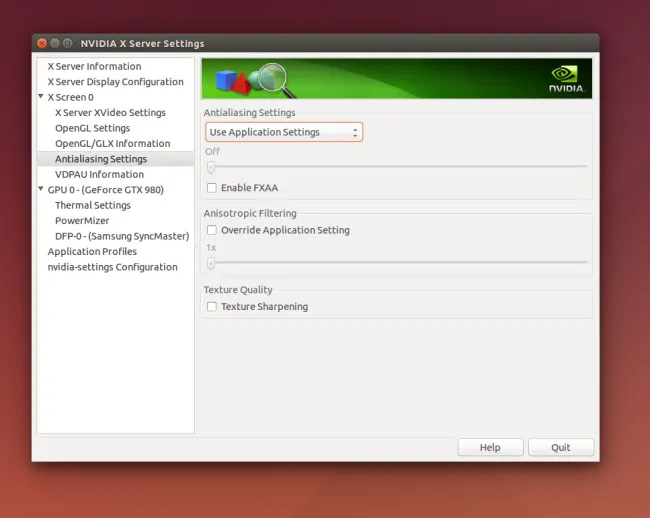Select DFP-0 Samsung SyncMaster entry

[x=122, y=236]
